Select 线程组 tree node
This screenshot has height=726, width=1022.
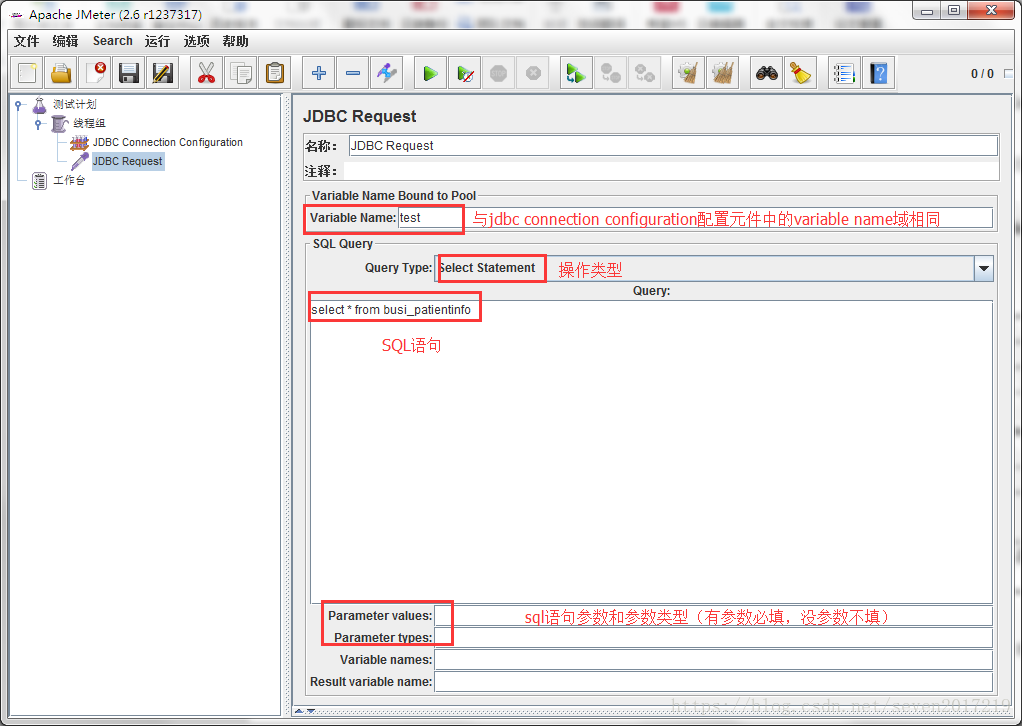[89, 123]
